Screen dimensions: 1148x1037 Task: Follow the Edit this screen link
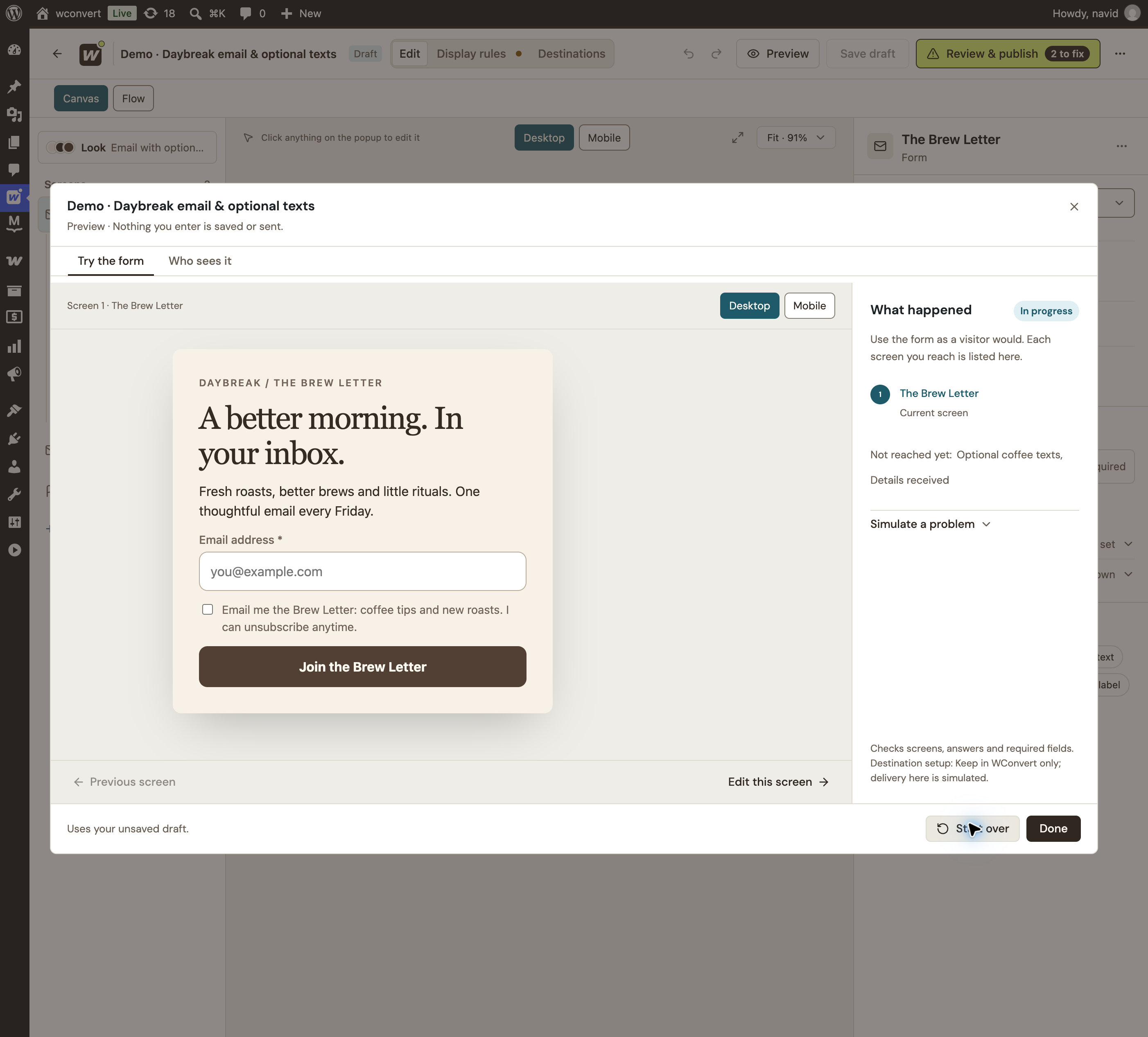tap(778, 782)
